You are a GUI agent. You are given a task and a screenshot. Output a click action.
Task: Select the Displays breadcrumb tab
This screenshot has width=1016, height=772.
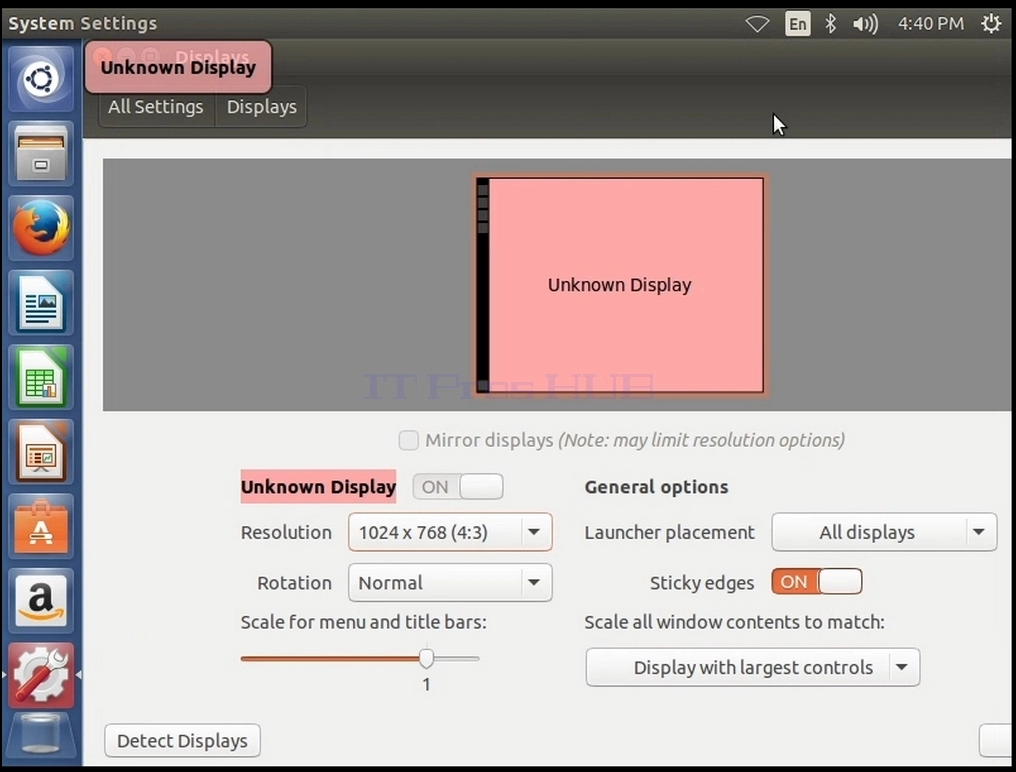(x=262, y=106)
